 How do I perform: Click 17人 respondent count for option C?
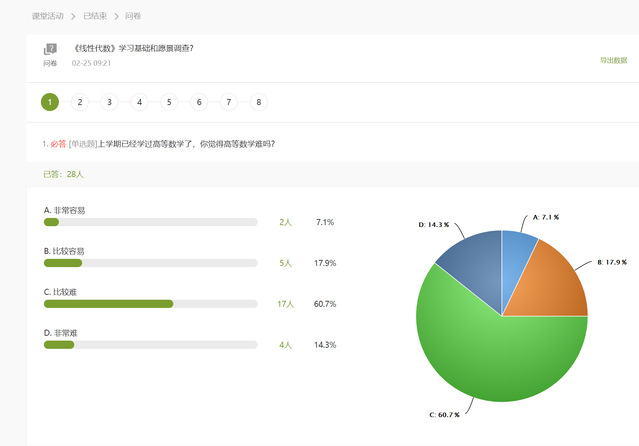[285, 304]
